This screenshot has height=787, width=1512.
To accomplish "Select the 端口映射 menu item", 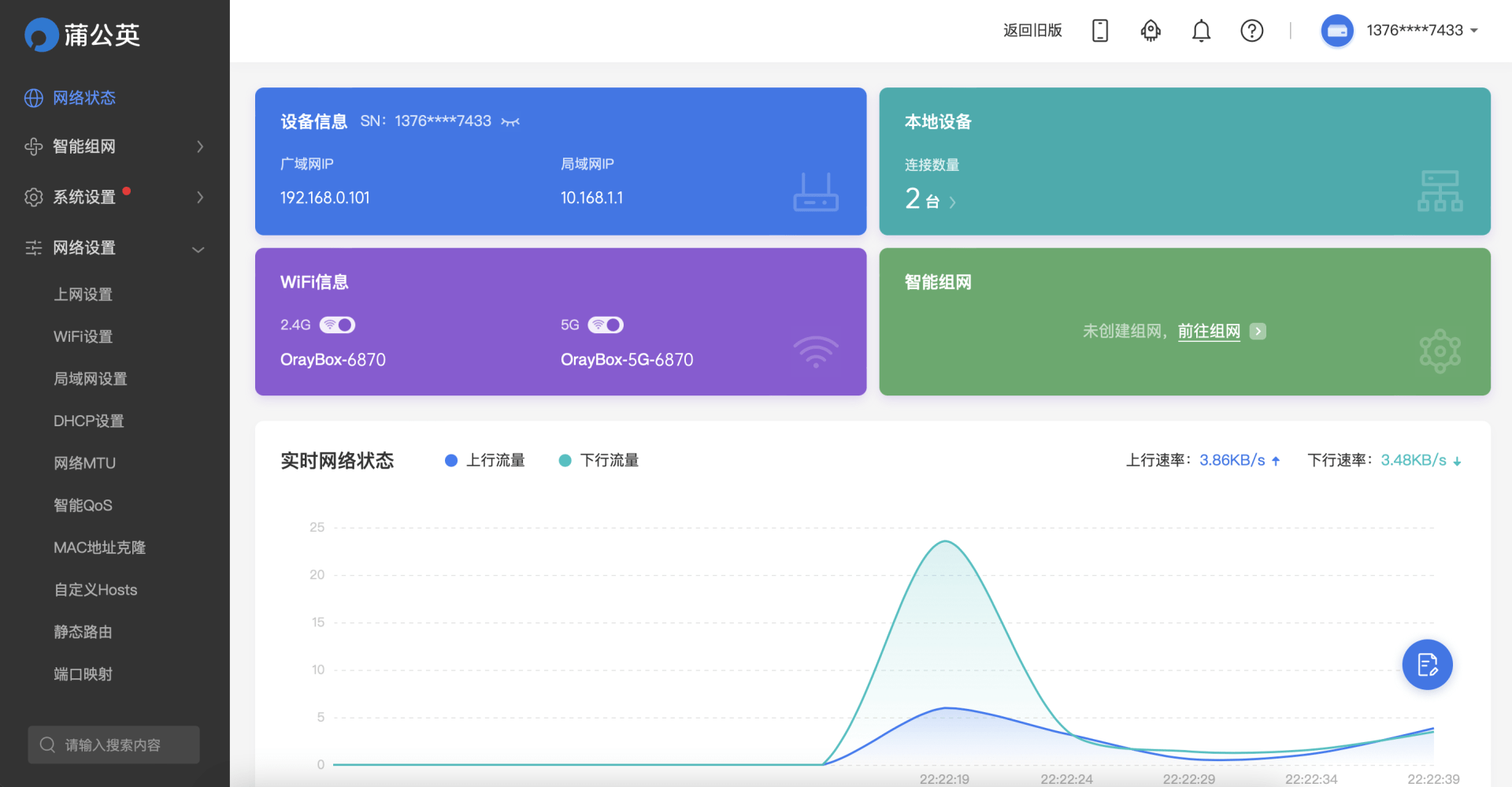I will (x=83, y=674).
